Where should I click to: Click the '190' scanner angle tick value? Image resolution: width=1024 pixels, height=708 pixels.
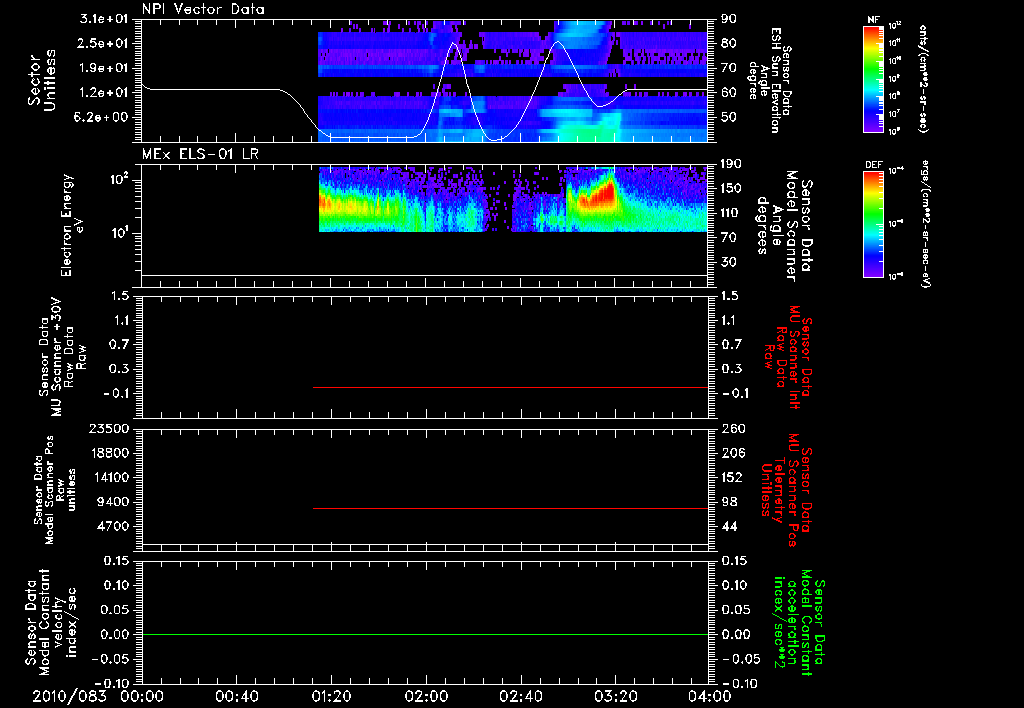pyautogui.click(x=732, y=164)
